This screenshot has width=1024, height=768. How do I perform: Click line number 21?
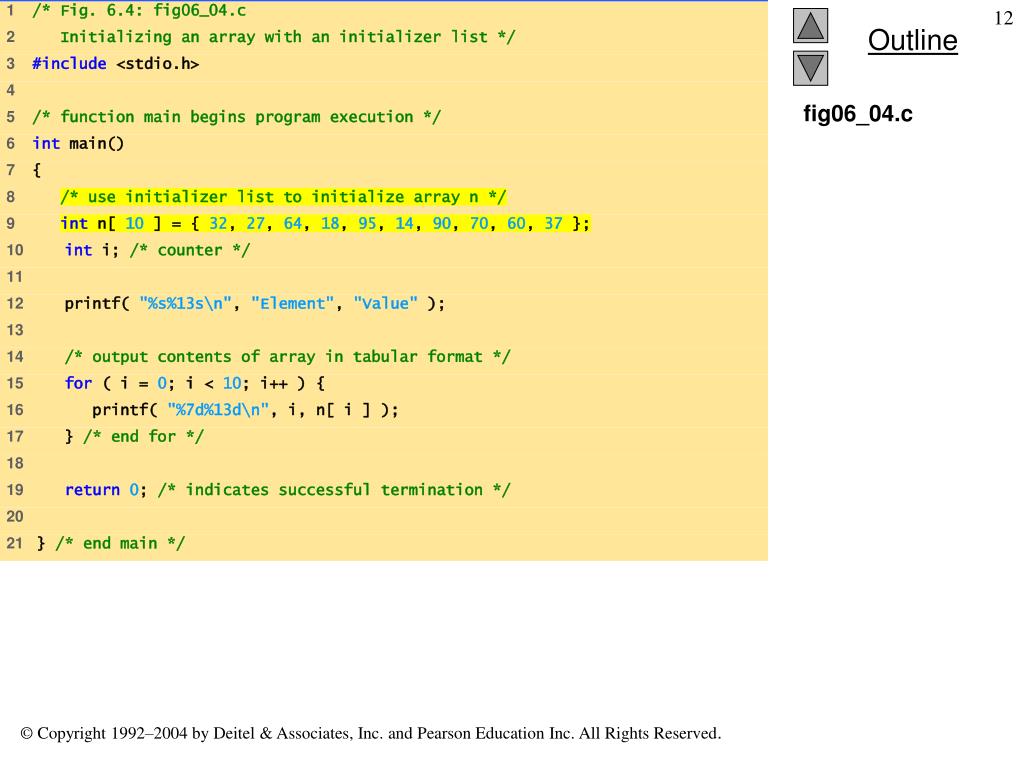pyautogui.click(x=14, y=543)
